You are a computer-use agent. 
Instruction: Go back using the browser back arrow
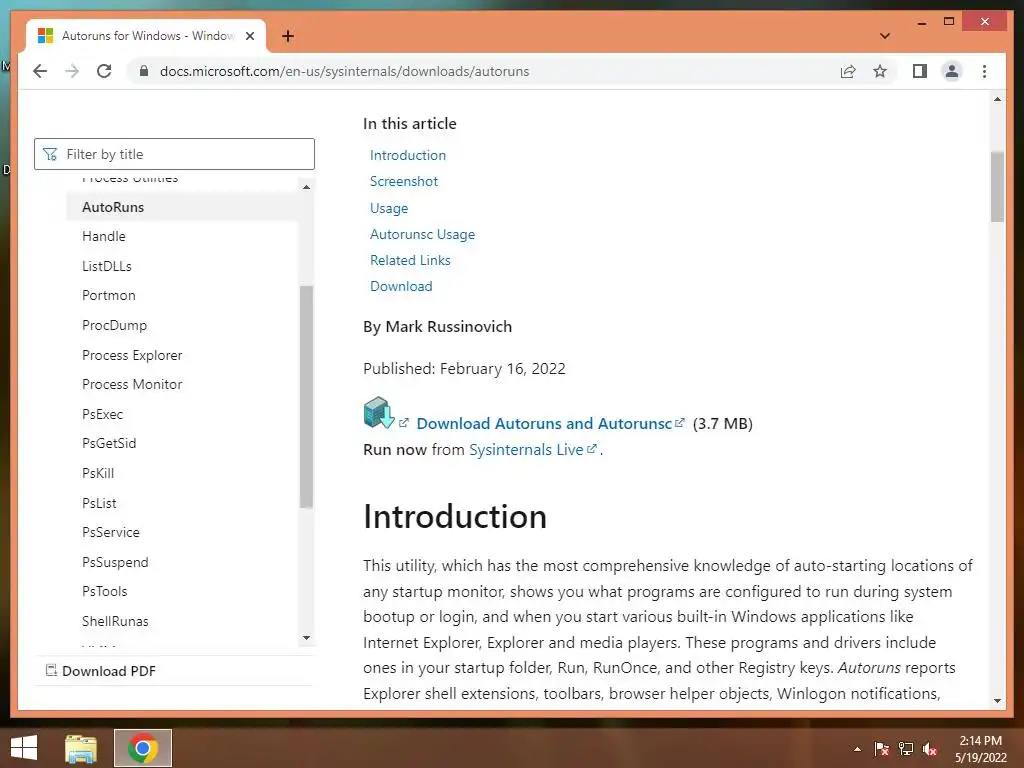tap(40, 71)
